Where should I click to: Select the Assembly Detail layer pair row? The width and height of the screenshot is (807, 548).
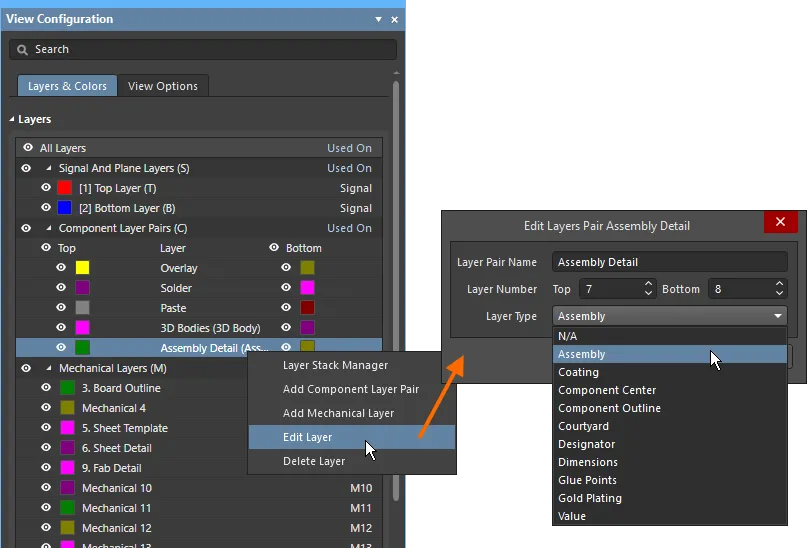tap(199, 348)
